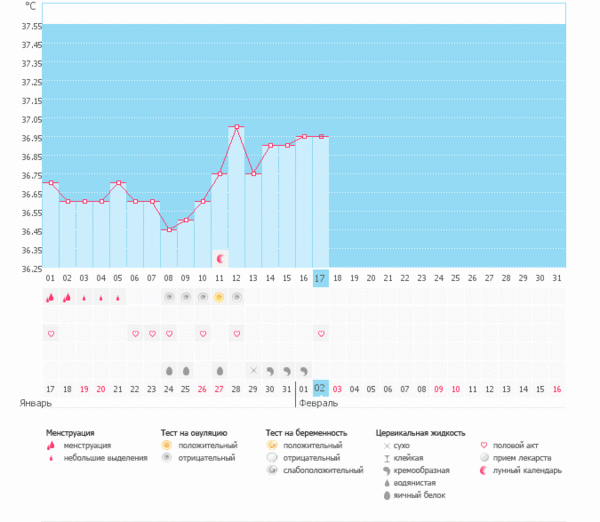Viewport: 600px width, 522px height.
Task: Click the 'Январь' month label
Action: point(36,403)
